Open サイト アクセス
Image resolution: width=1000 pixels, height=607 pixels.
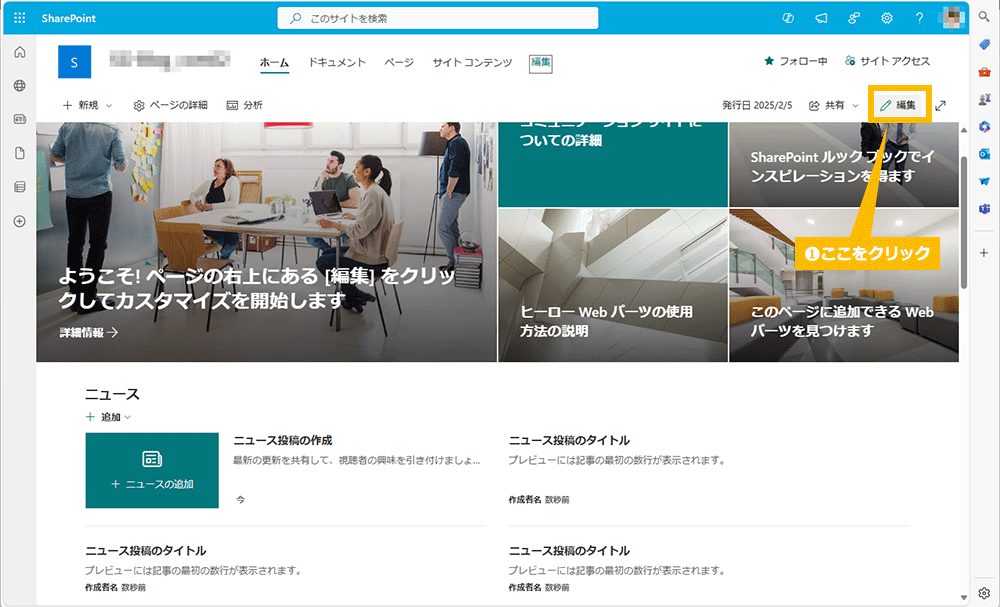(x=887, y=61)
